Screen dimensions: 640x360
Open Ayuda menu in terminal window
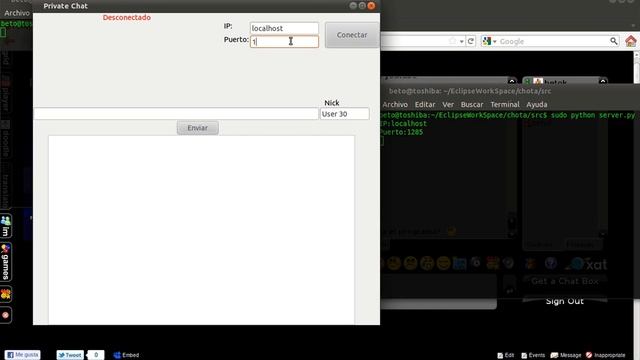[537, 104]
